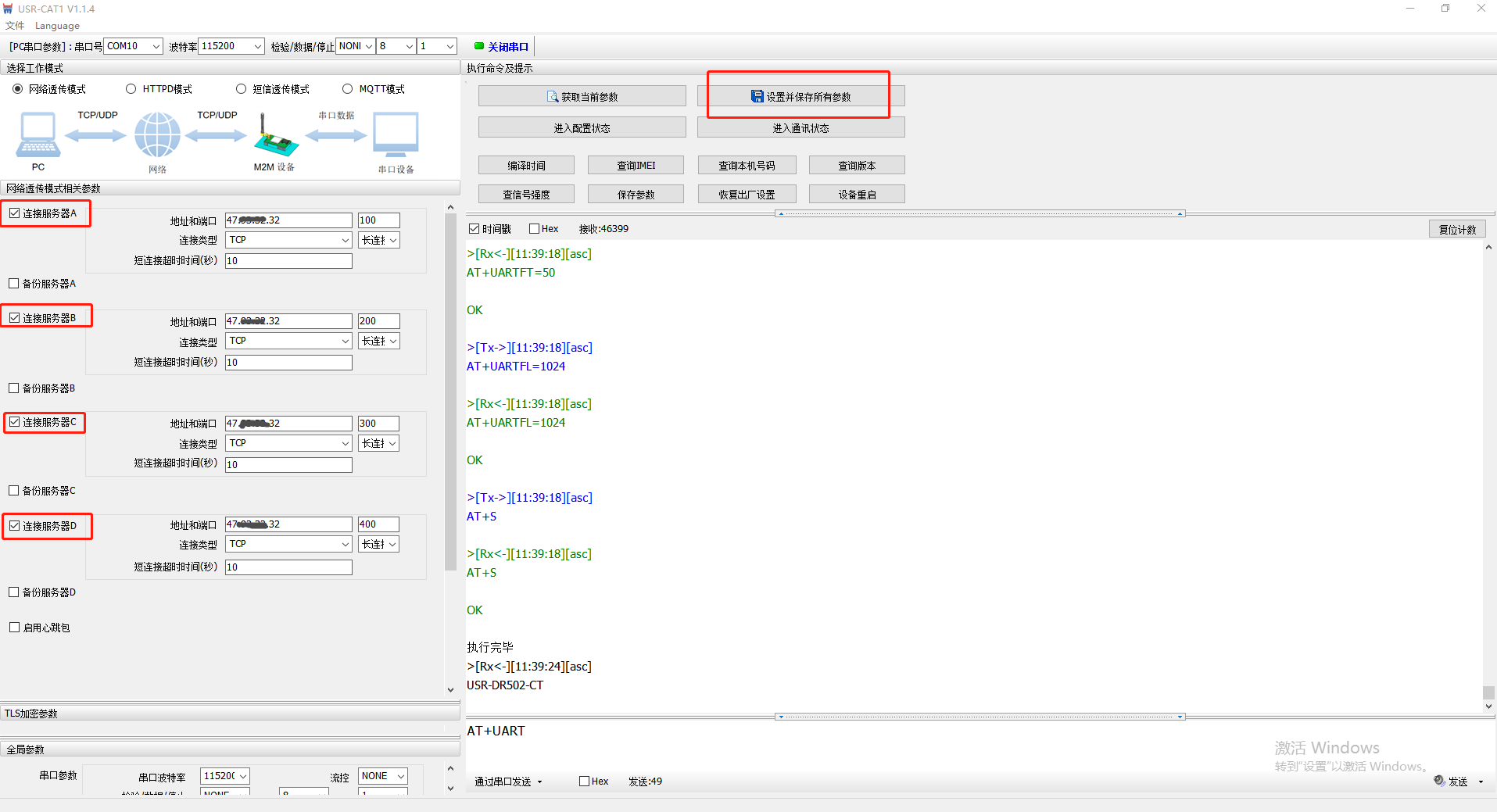
Task: Toggle the Hex display checkbox in receive area
Action: tap(535, 229)
